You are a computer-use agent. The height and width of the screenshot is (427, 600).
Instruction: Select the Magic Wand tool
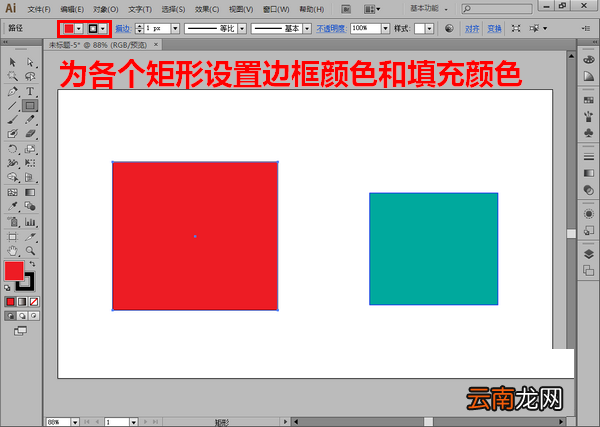click(x=12, y=76)
